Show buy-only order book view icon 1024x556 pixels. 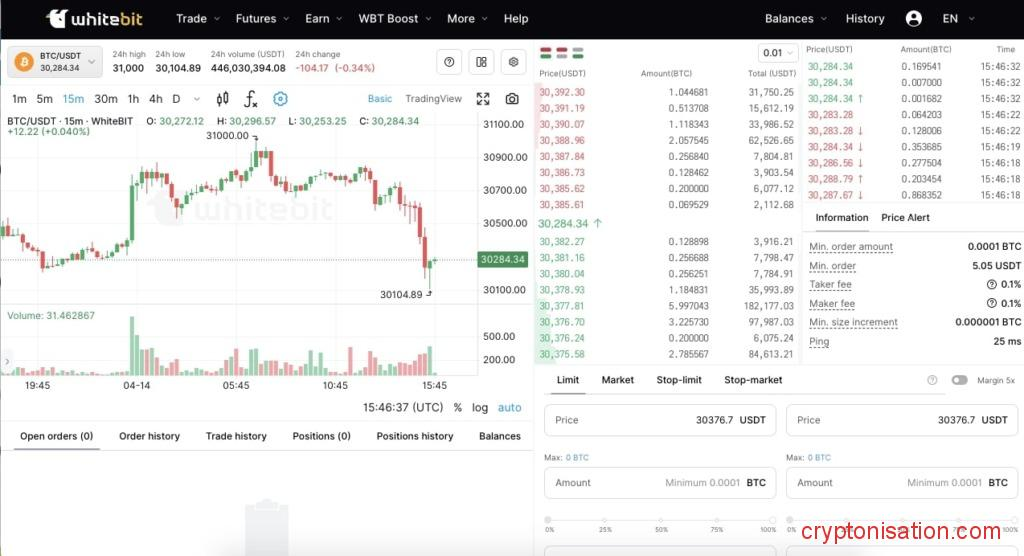point(577,53)
